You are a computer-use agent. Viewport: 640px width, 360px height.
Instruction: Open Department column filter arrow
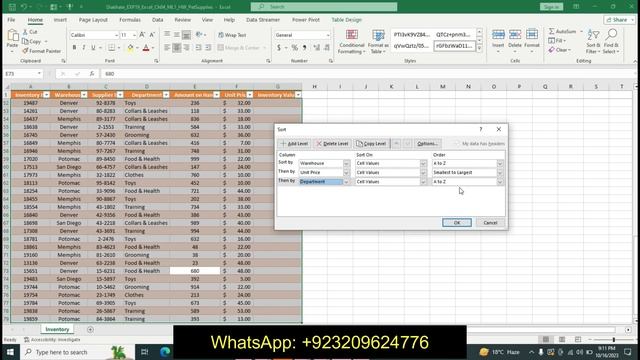click(166, 95)
